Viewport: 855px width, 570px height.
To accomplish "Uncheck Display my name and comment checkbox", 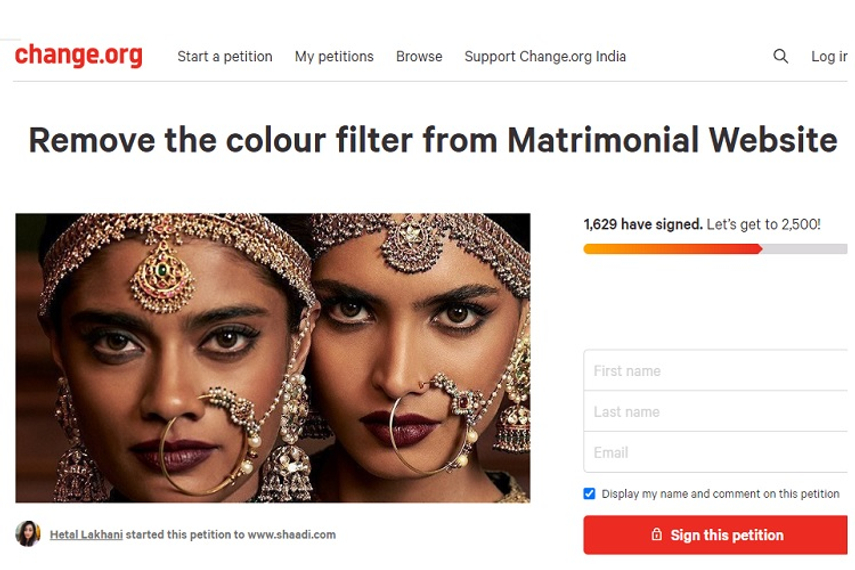I will [589, 494].
